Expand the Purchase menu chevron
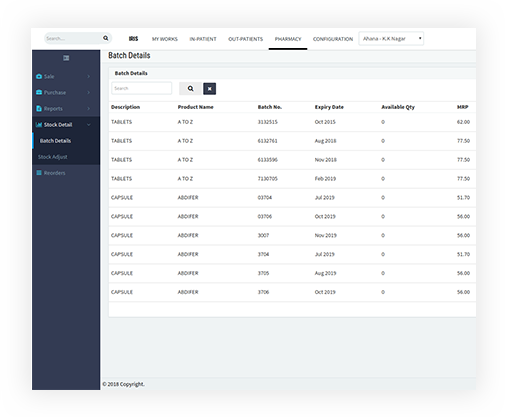The height and width of the screenshot is (417, 505). tap(89, 92)
